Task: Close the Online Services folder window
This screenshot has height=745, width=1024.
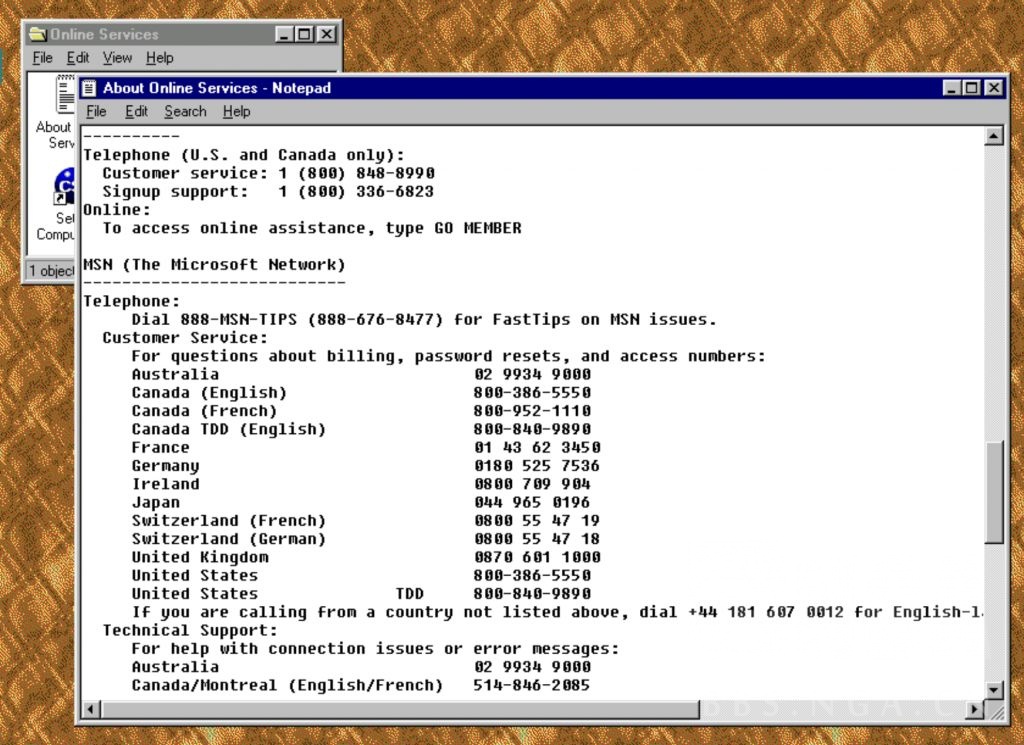Action: pos(326,34)
